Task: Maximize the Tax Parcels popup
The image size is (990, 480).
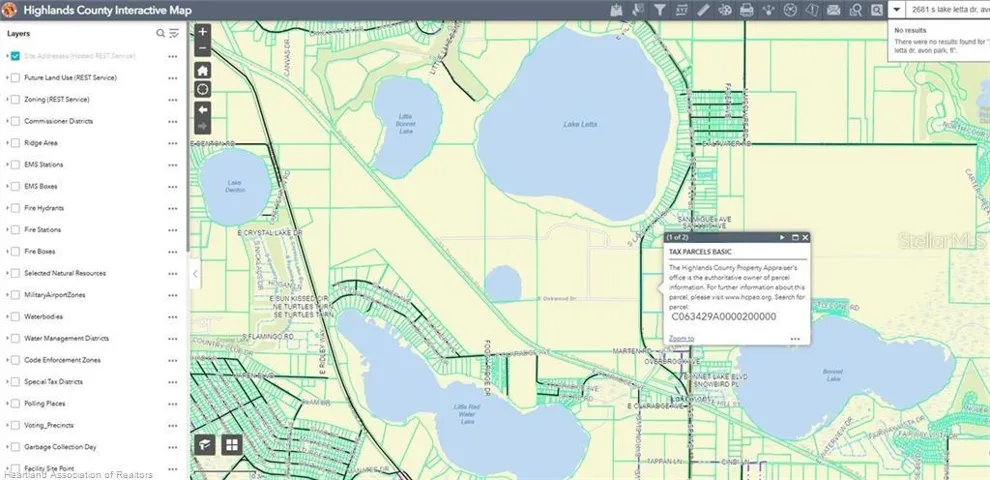Action: pos(796,237)
